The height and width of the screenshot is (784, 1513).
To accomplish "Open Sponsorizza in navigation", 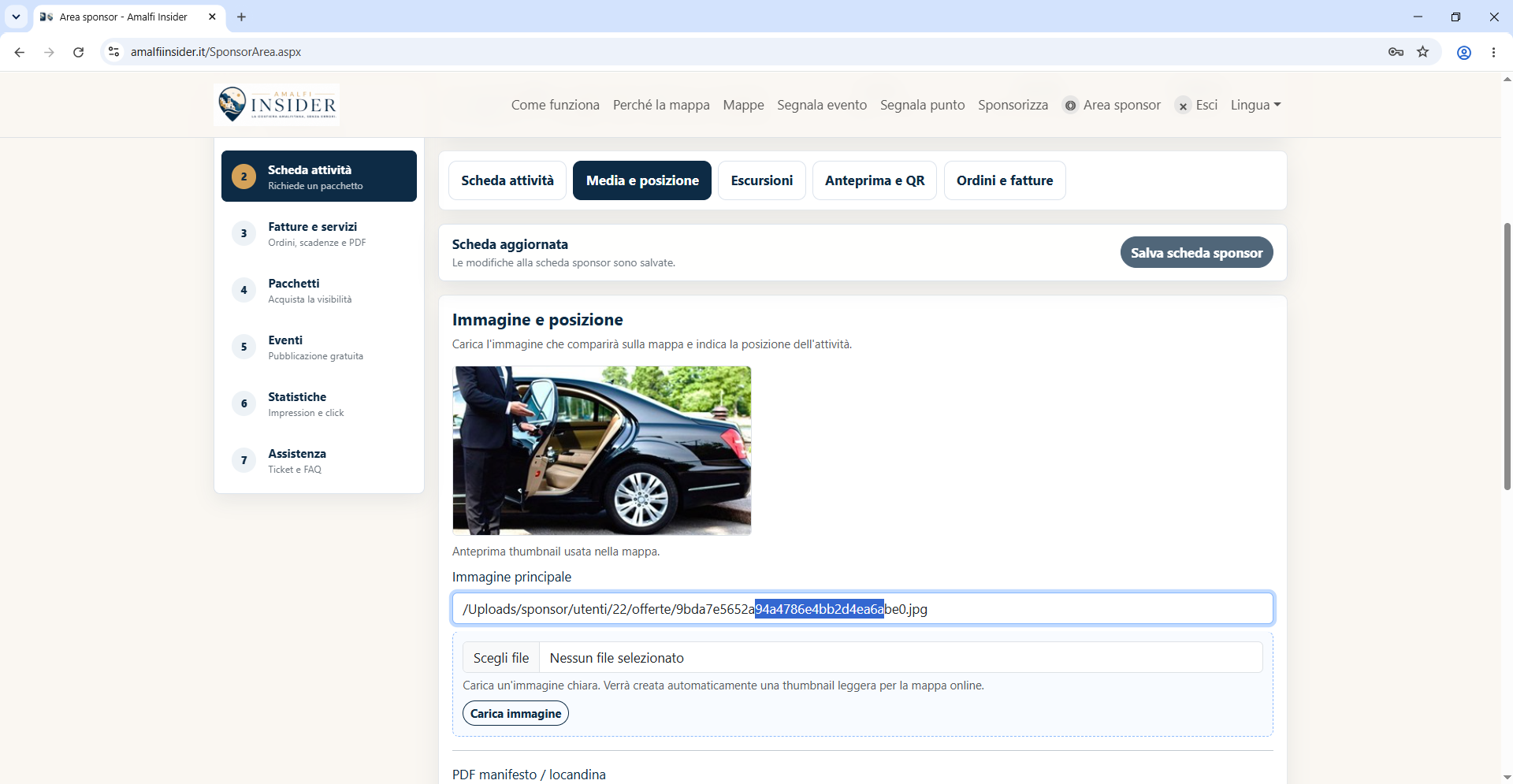I will coord(1013,105).
